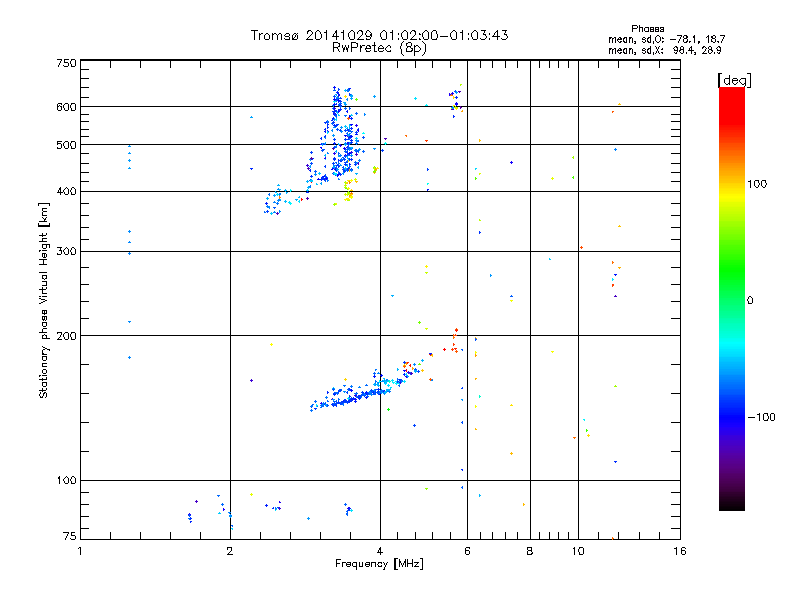Image resolution: width=800 pixels, height=600 pixels.
Task: Click the x-axis '8' tick label
Action: click(x=530, y=551)
